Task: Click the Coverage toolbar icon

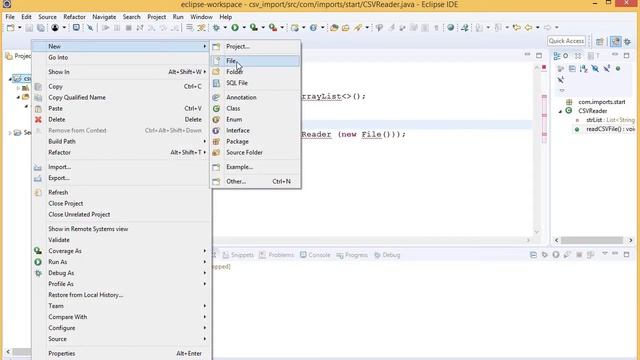Action: [x=254, y=28]
